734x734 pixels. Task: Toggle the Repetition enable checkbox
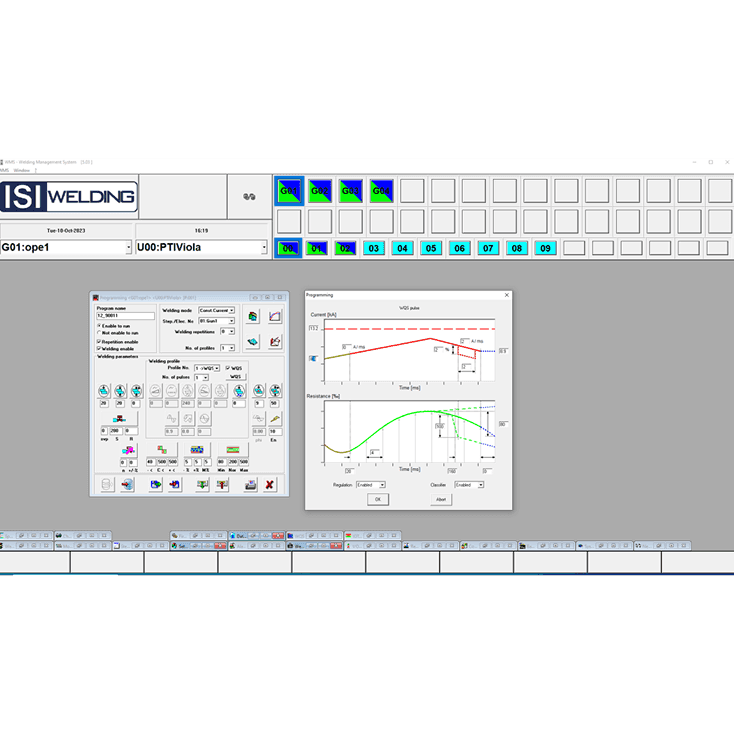pos(99,341)
